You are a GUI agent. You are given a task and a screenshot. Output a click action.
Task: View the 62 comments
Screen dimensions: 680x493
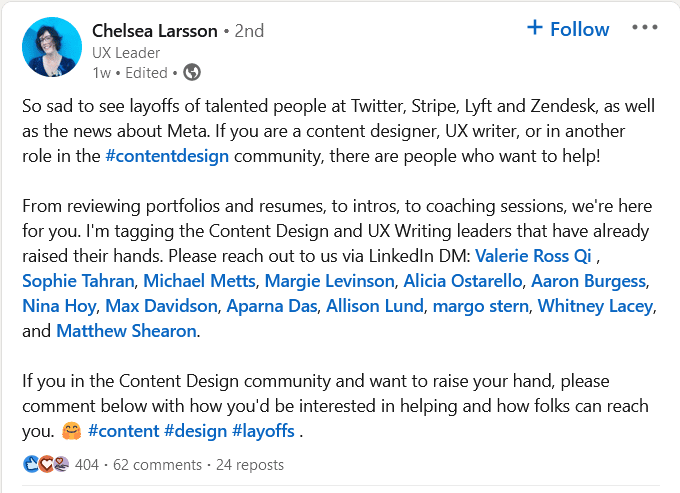pos(157,465)
